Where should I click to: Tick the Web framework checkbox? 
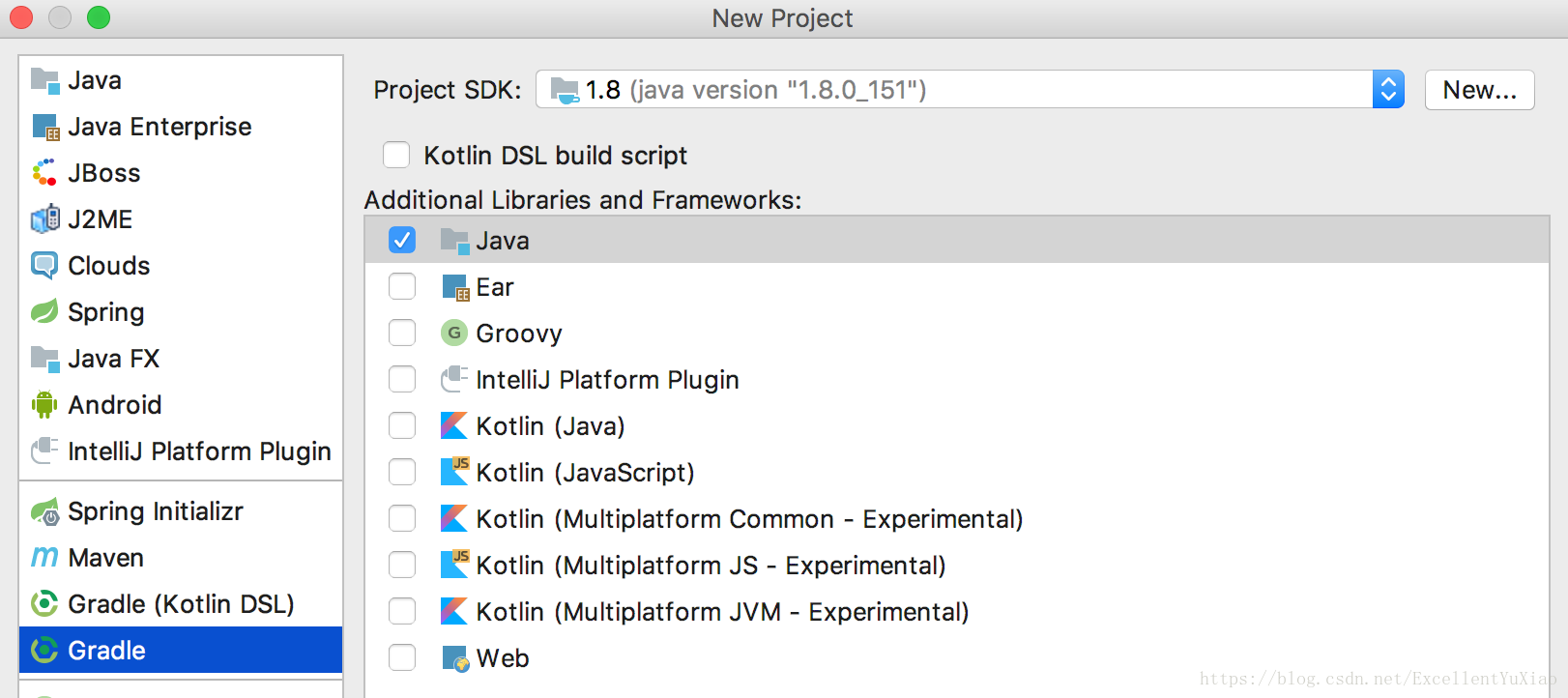click(402, 658)
